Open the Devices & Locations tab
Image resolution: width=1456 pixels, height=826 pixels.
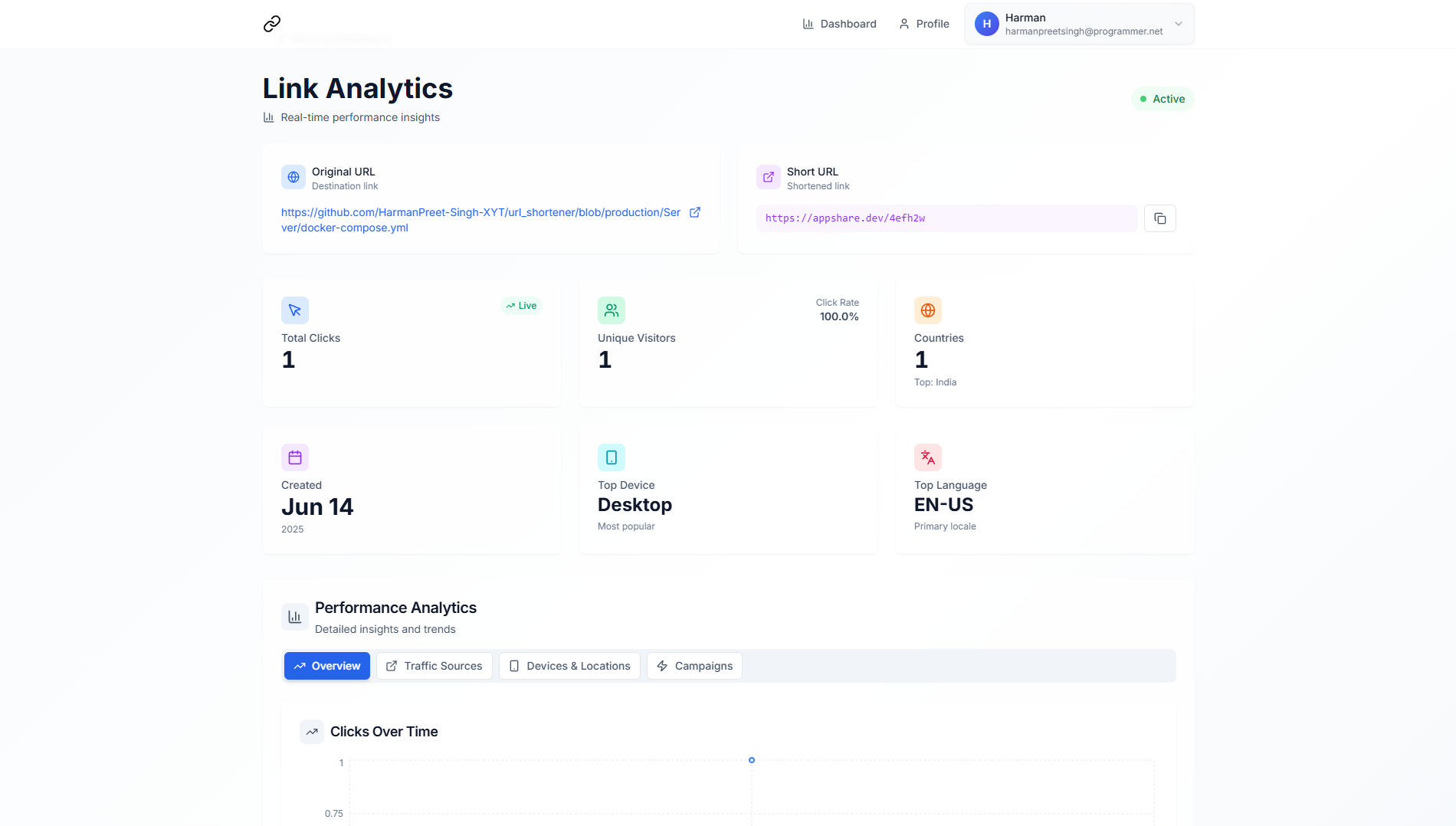569,666
